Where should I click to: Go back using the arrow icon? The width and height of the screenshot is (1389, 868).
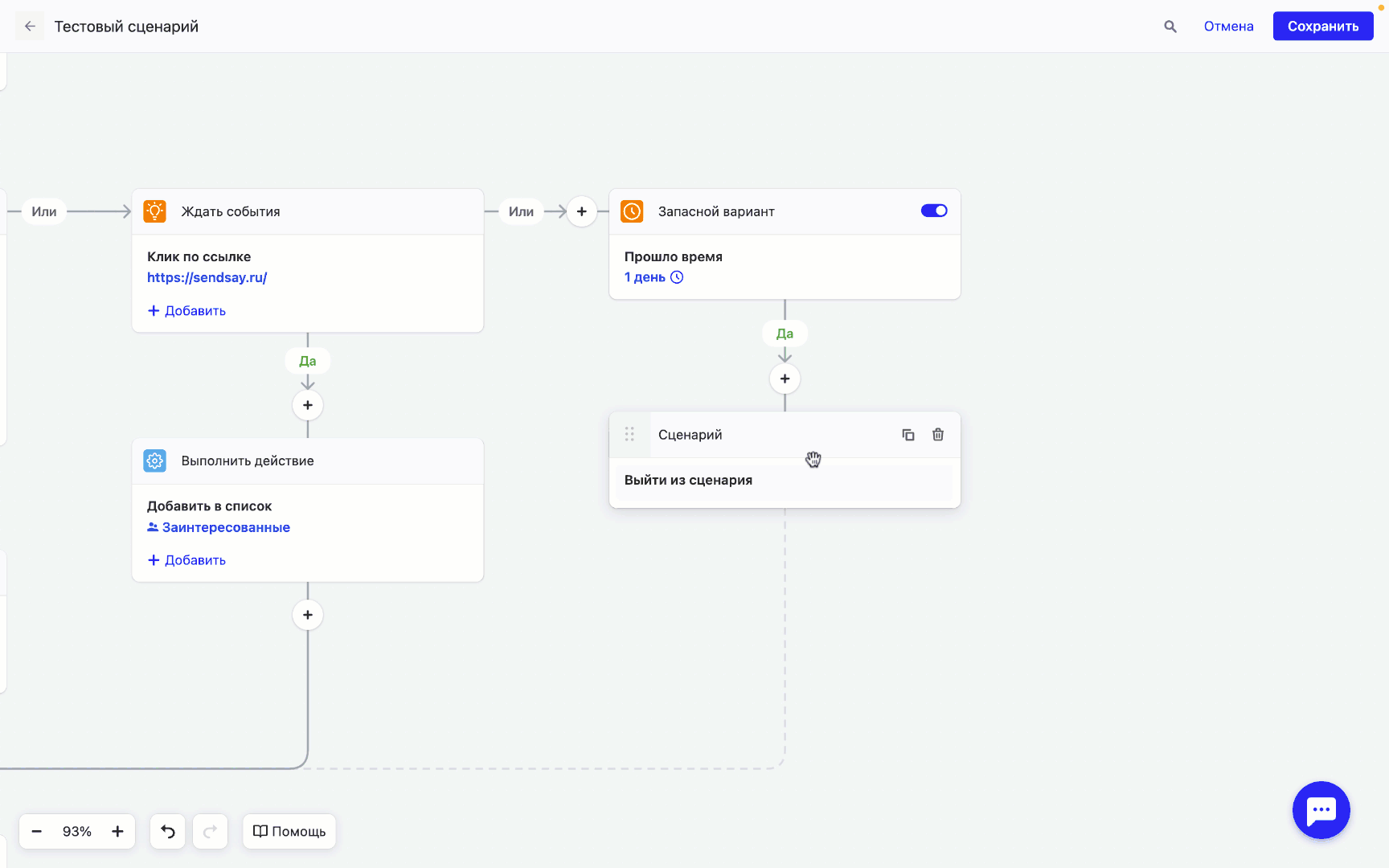[30, 27]
